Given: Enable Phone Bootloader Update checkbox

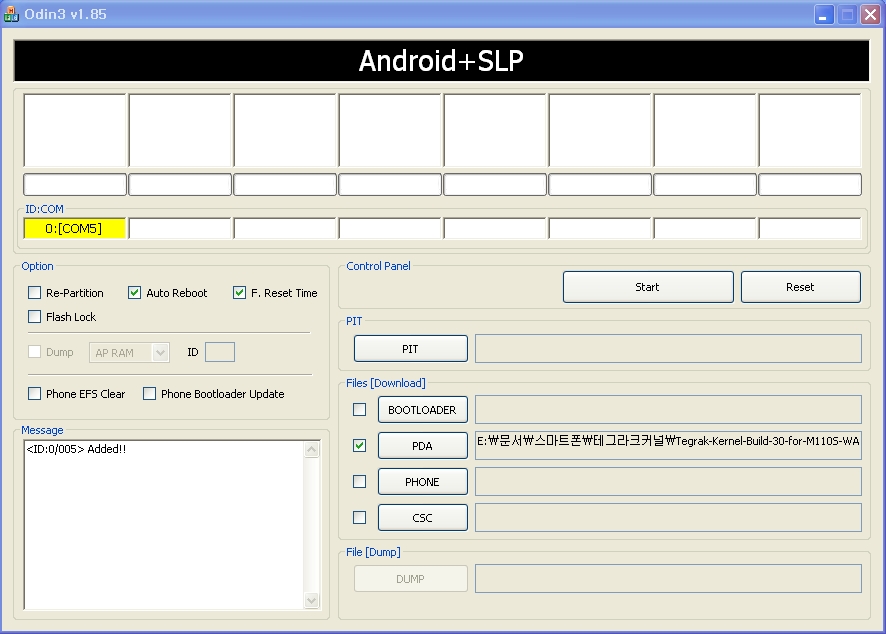Looking at the screenshot, I should [x=150, y=394].
